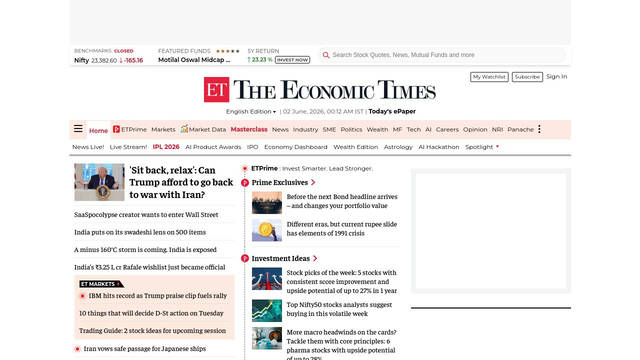Open the Opinion menu

pos(475,129)
